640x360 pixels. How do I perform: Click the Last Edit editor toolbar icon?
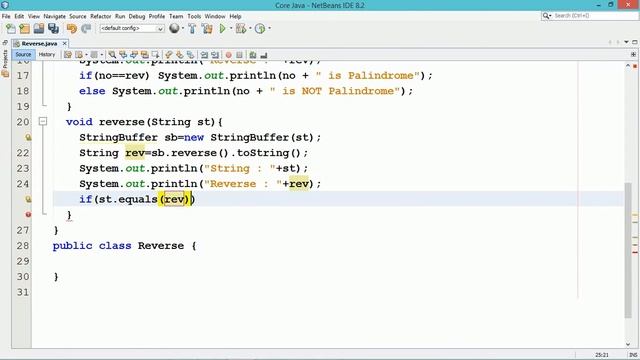tap(68, 55)
